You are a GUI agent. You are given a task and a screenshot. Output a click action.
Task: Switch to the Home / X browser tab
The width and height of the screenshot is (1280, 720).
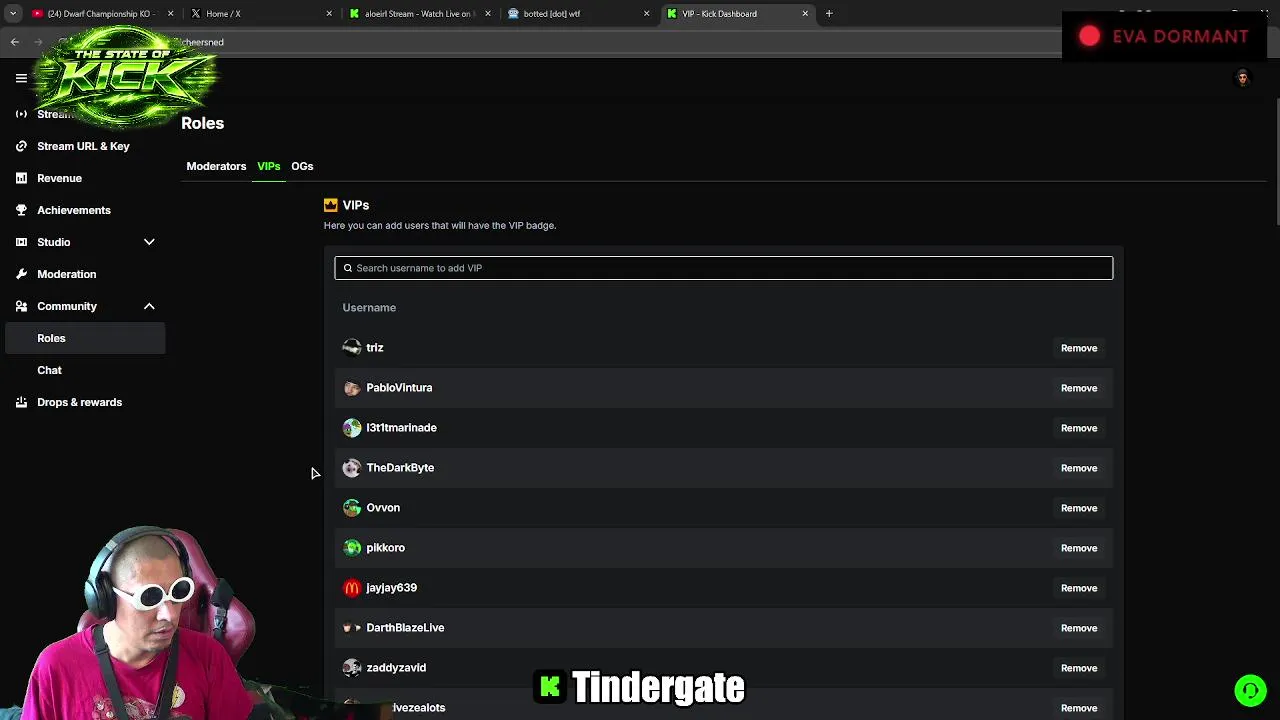point(258,14)
